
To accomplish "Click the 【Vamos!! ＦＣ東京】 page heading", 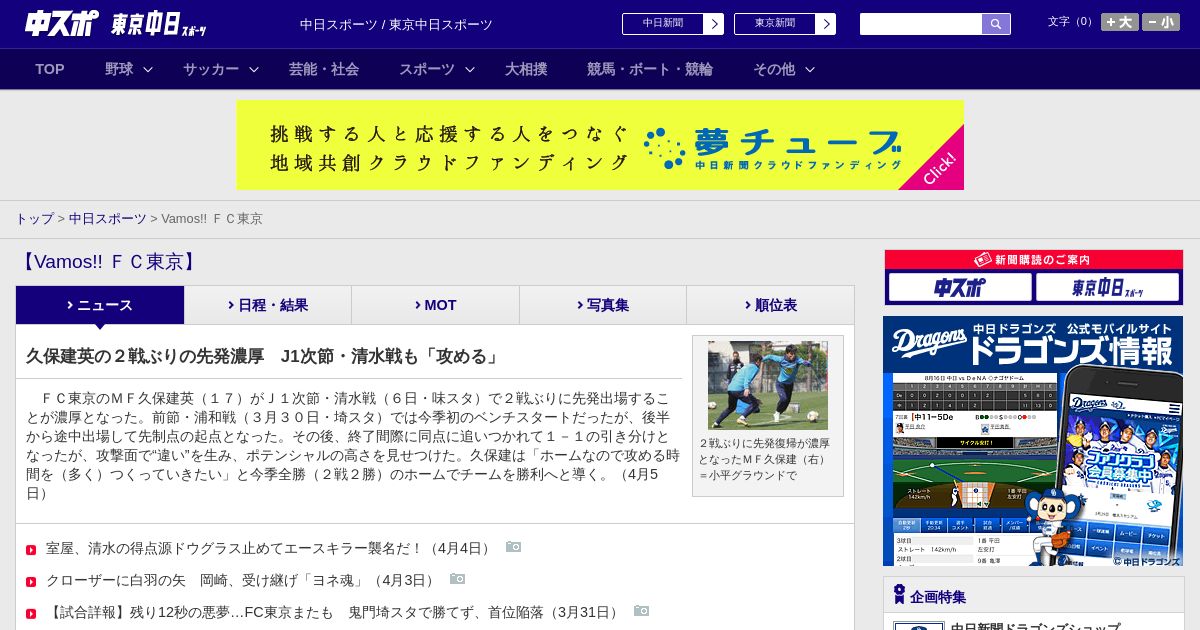I will tap(109, 262).
